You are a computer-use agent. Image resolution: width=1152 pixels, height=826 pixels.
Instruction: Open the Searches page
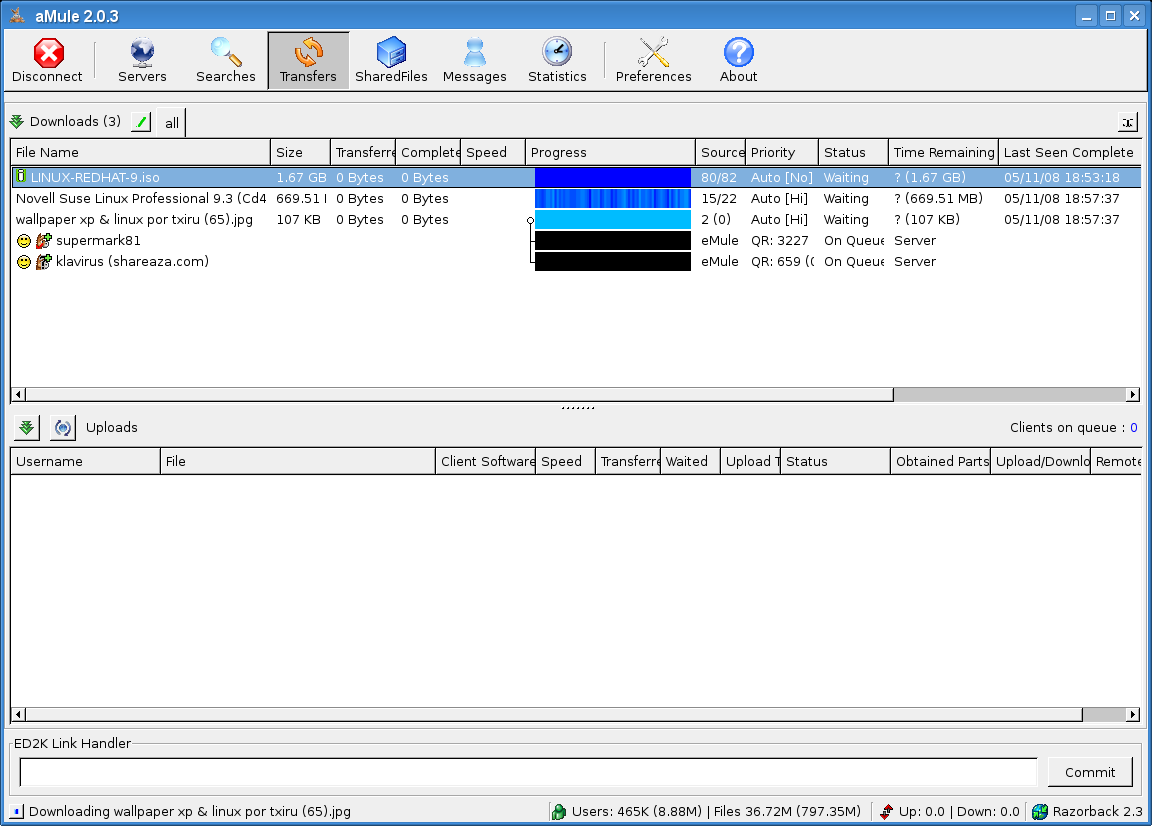point(226,60)
